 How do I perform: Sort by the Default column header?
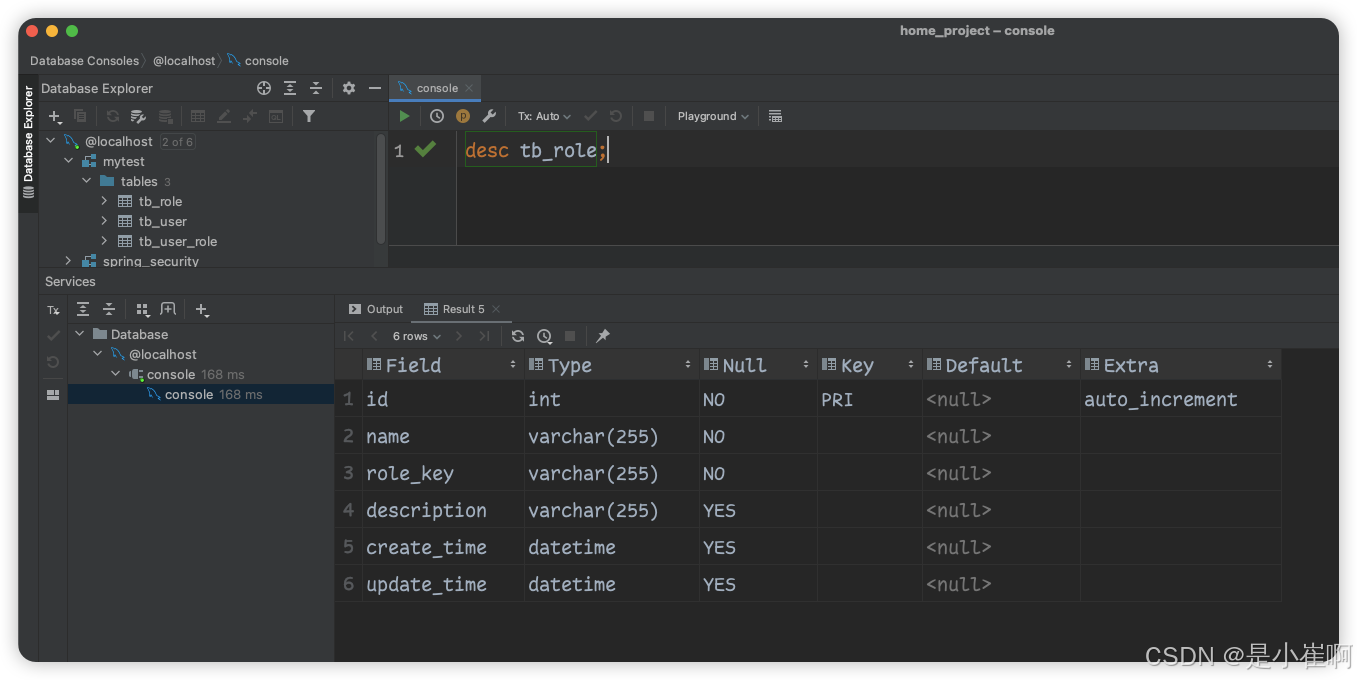(1001, 365)
